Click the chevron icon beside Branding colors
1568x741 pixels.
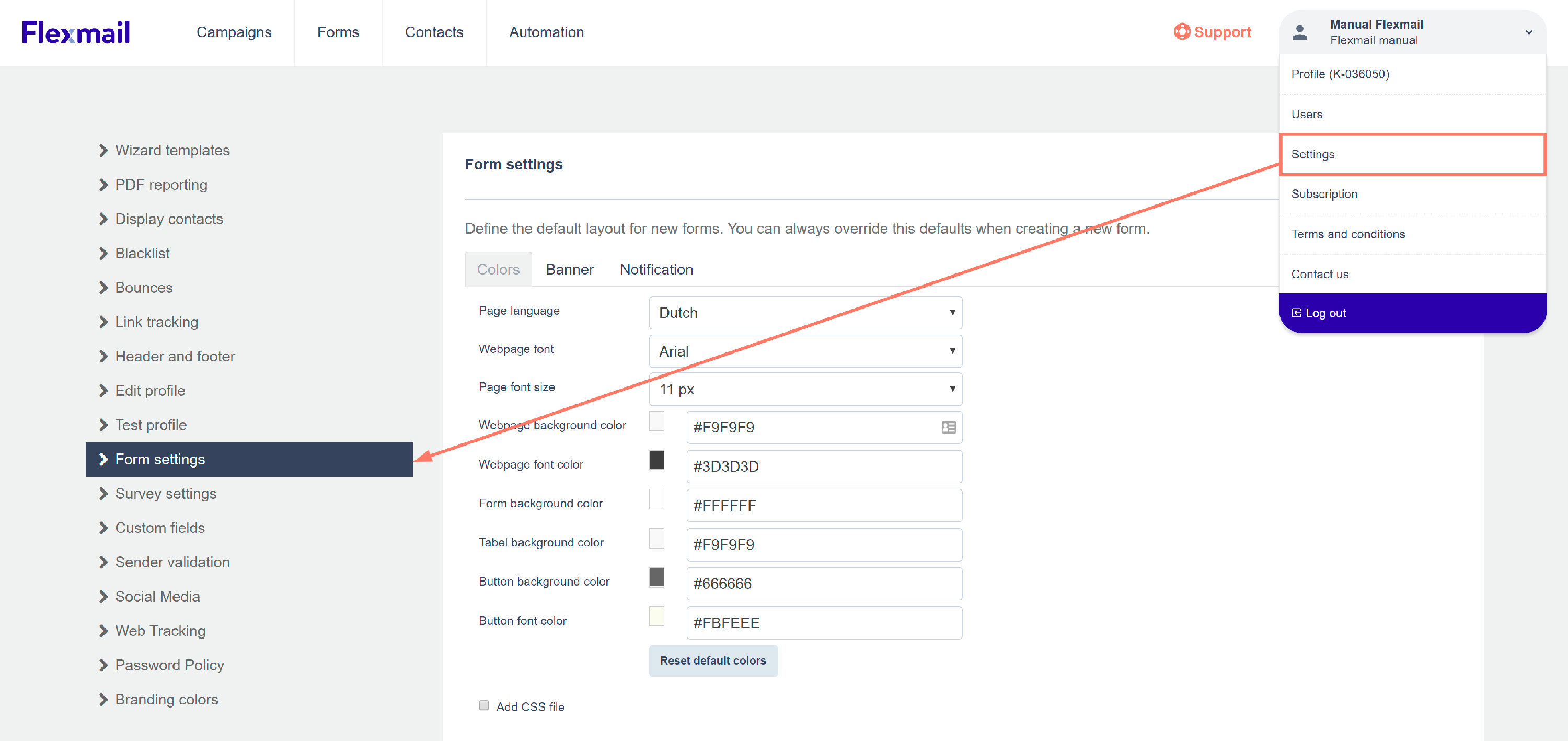(x=103, y=700)
